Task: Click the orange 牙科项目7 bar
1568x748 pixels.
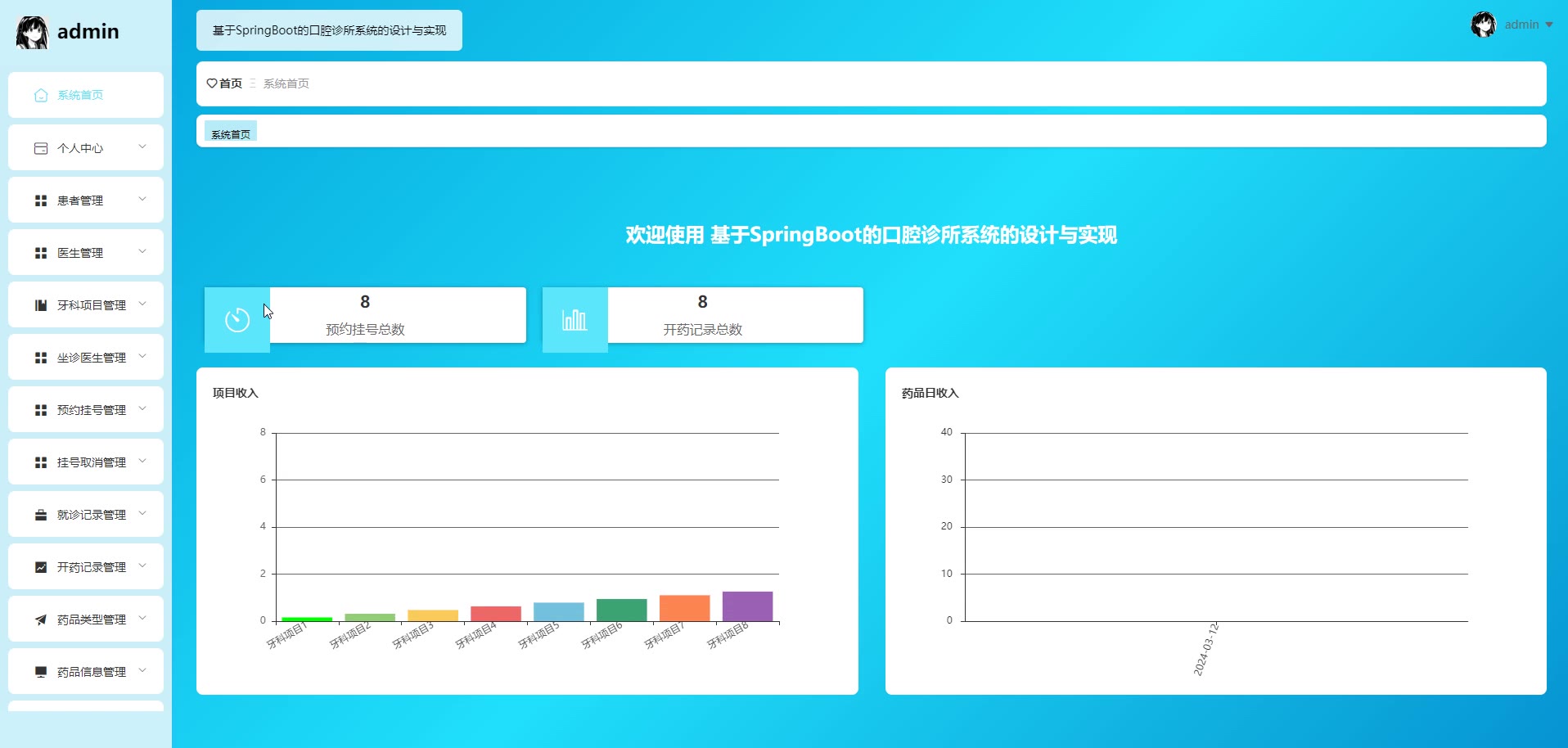Action: (684, 608)
